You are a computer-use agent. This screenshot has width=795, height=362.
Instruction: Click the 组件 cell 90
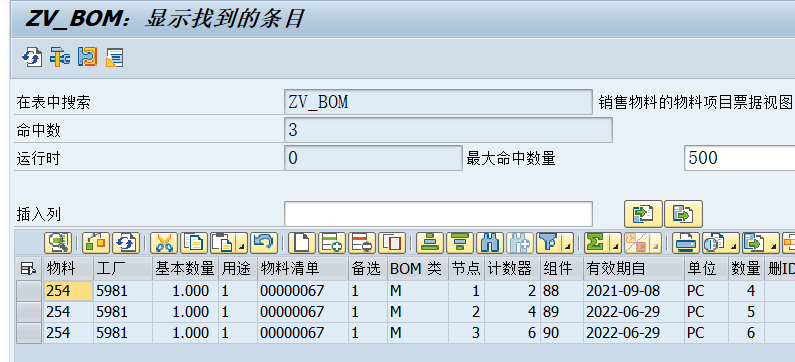[x=562, y=333]
